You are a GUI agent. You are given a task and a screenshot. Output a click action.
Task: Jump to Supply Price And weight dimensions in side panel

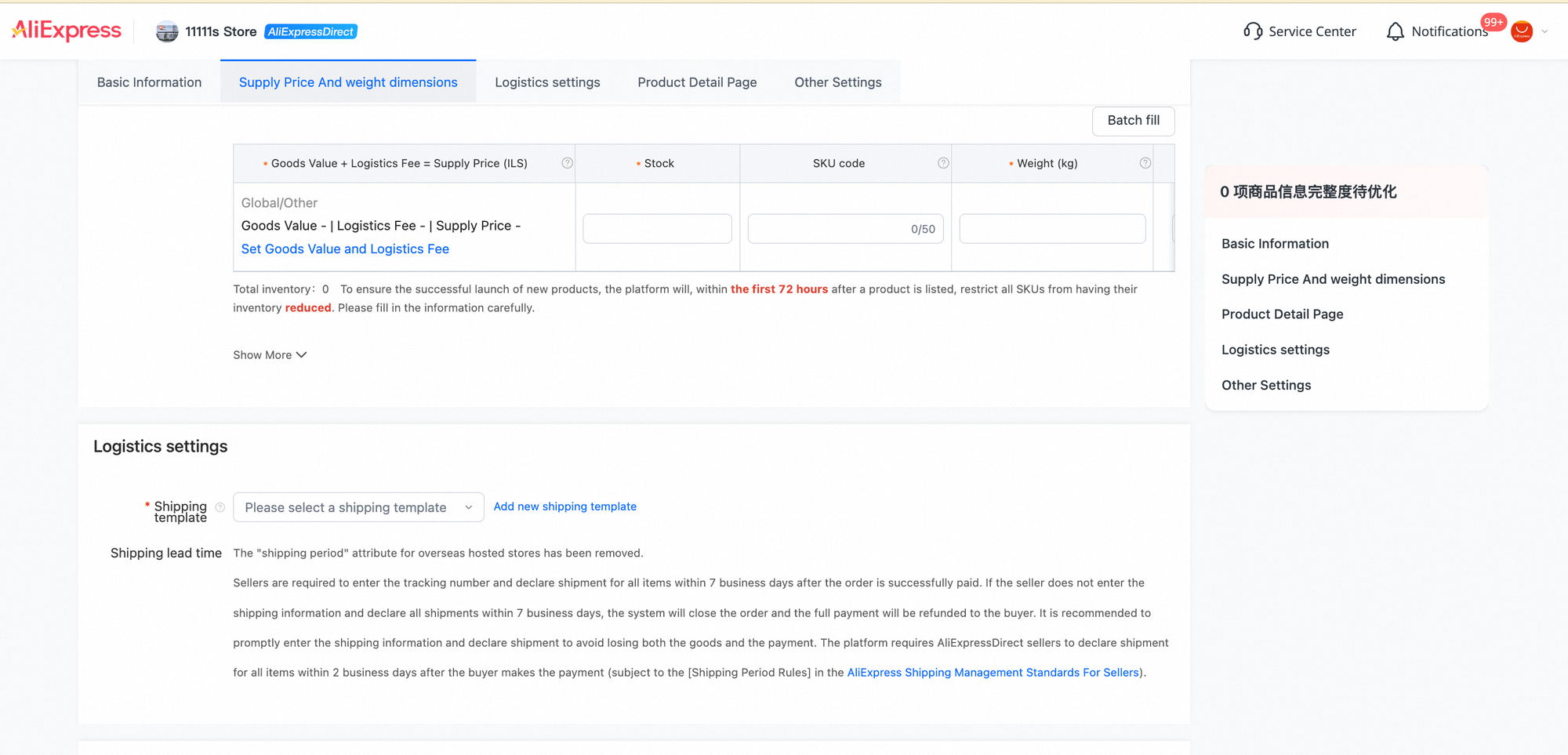(1333, 279)
